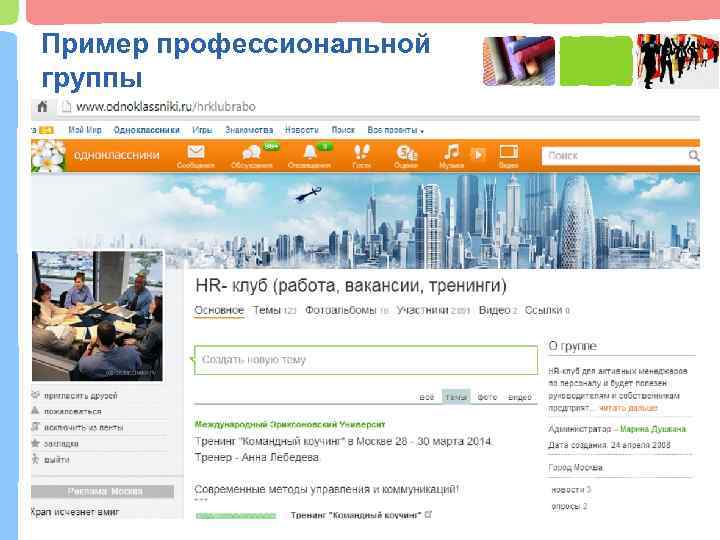The image size is (720, 540).
Task: Click the опросы 2 counter link
Action: (x=569, y=506)
